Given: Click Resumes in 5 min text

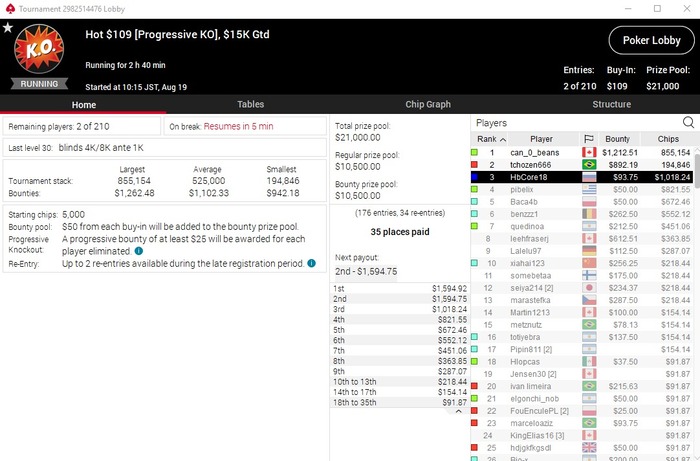Looking at the screenshot, I should [x=238, y=126].
